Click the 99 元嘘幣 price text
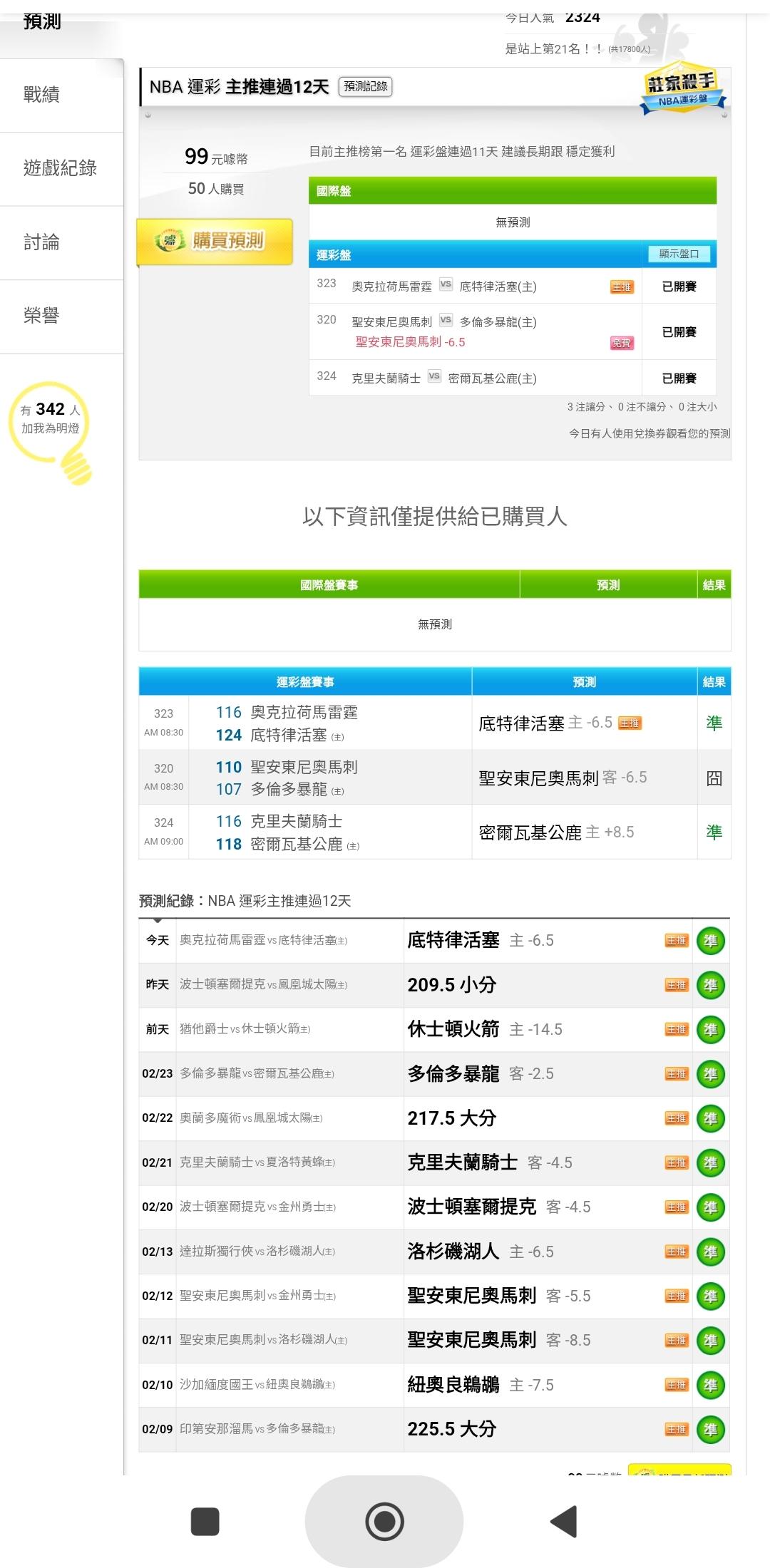This screenshot has width=770, height=1568. click(x=216, y=157)
